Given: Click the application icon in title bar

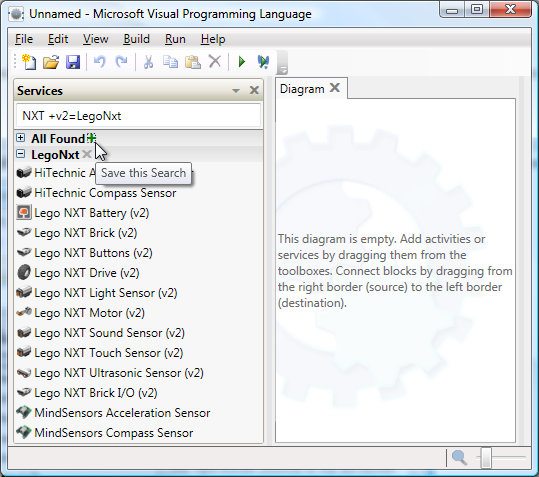Looking at the screenshot, I should click(16, 14).
